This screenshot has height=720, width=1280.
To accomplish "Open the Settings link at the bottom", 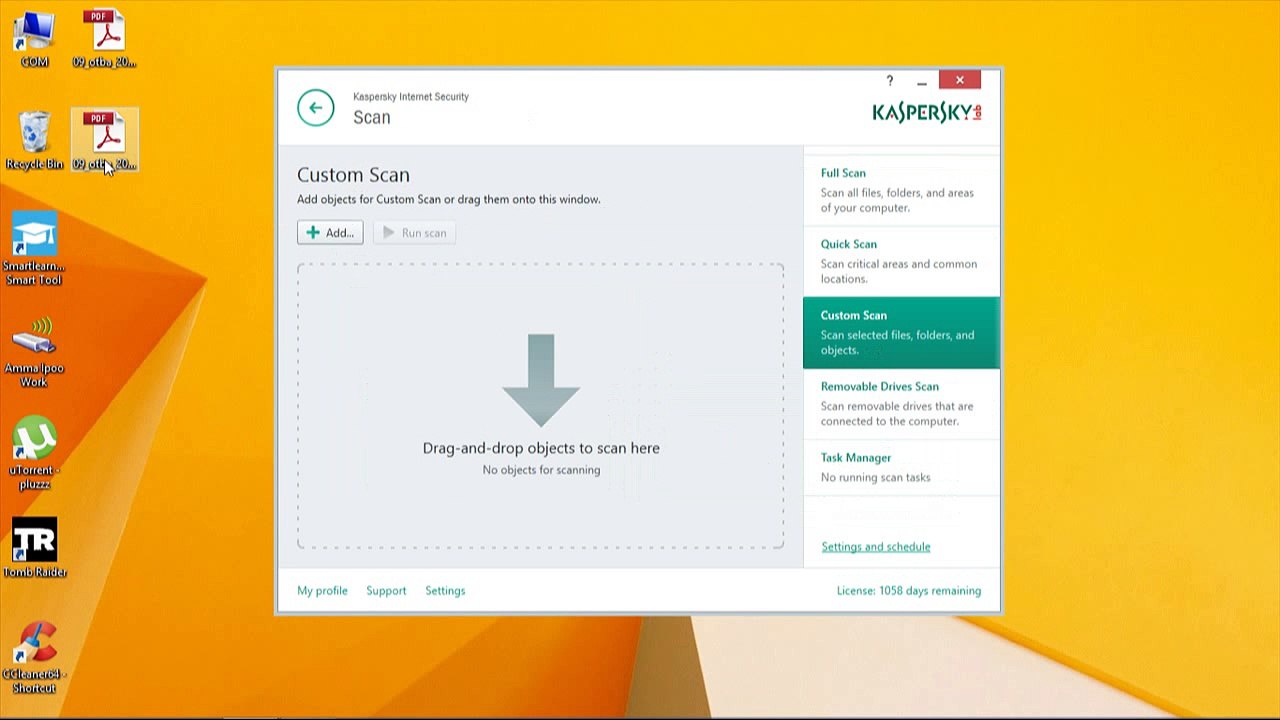I will [445, 591].
